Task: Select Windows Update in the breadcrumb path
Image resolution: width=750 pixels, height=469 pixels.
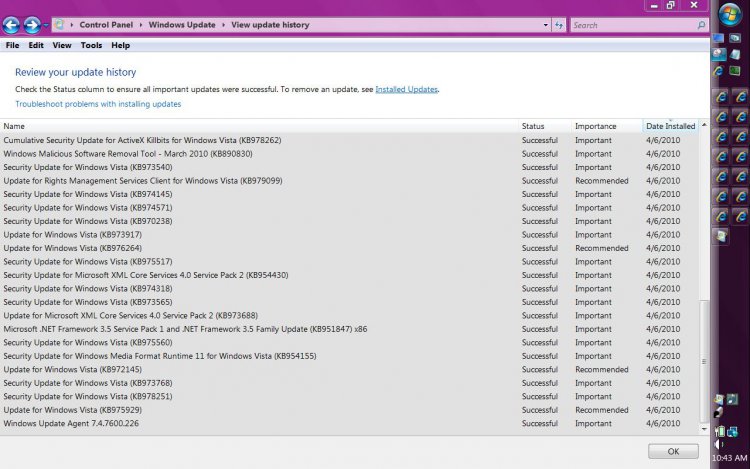Action: [x=182, y=25]
